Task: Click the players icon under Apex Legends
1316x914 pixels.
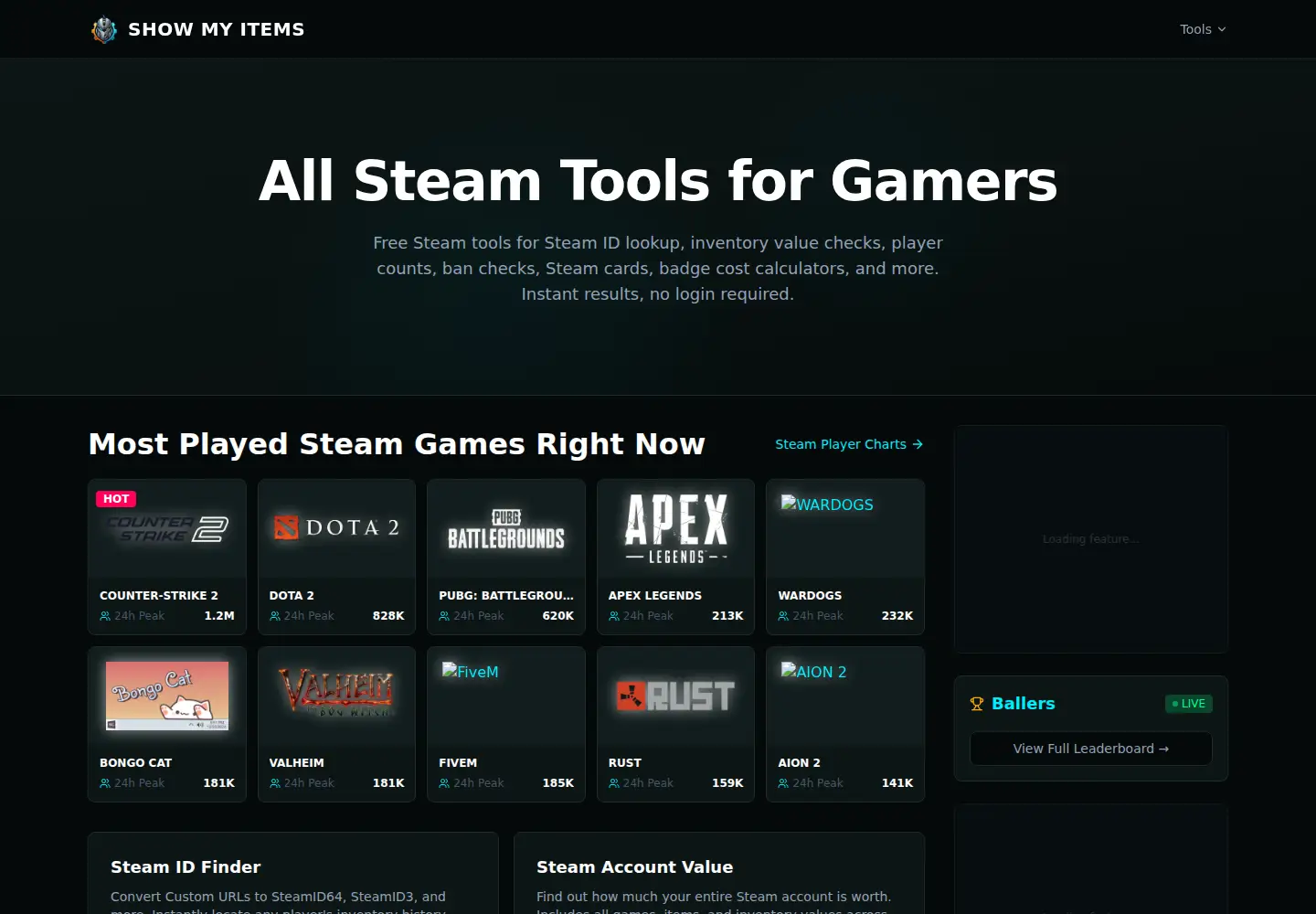Action: click(x=614, y=616)
